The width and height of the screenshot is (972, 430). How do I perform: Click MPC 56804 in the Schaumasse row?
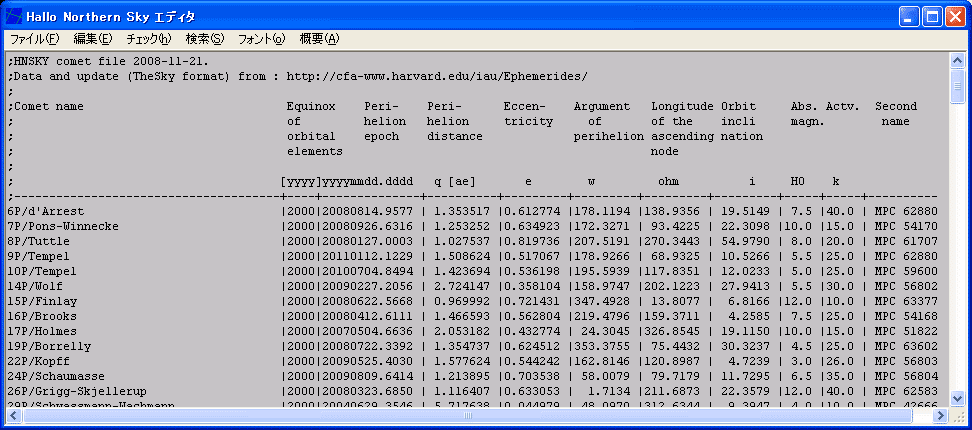click(x=906, y=376)
